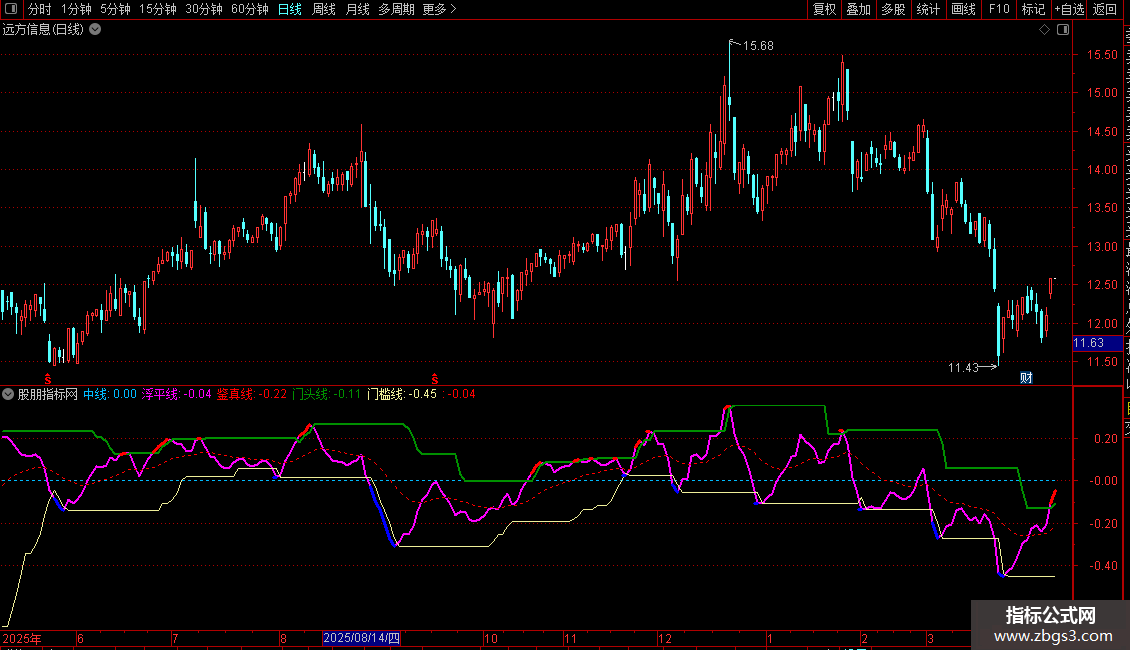Switch to the 周线 weekly period tab
This screenshot has height=650, width=1130.
click(x=324, y=10)
